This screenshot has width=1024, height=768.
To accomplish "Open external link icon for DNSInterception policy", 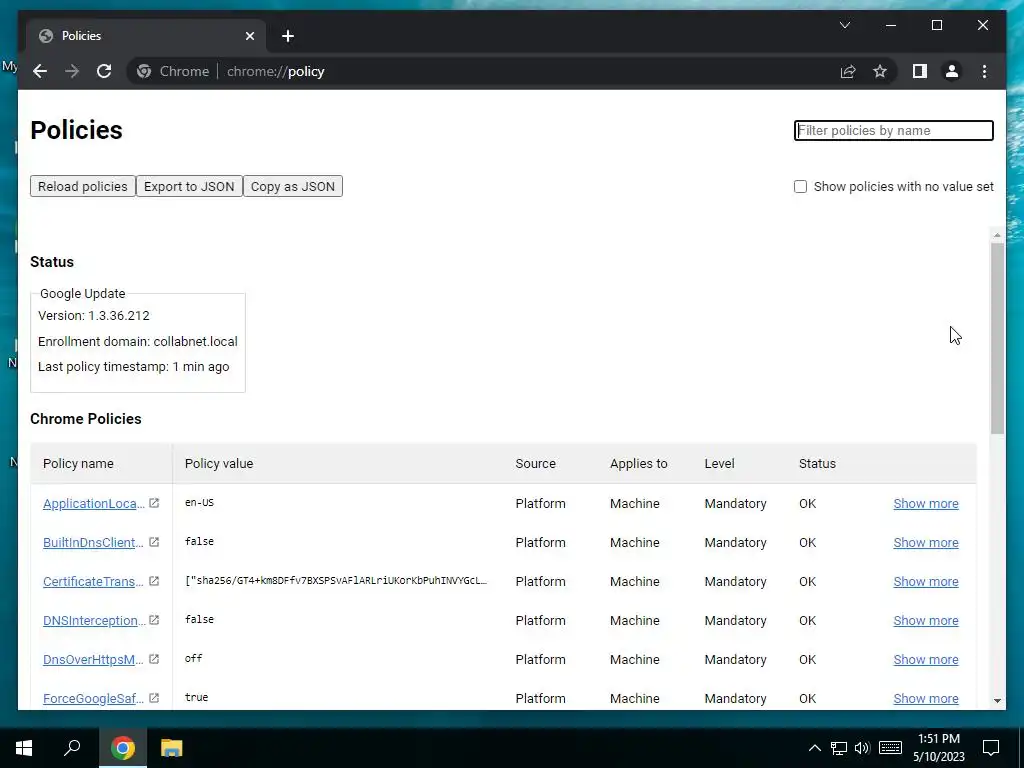I will 154,620.
